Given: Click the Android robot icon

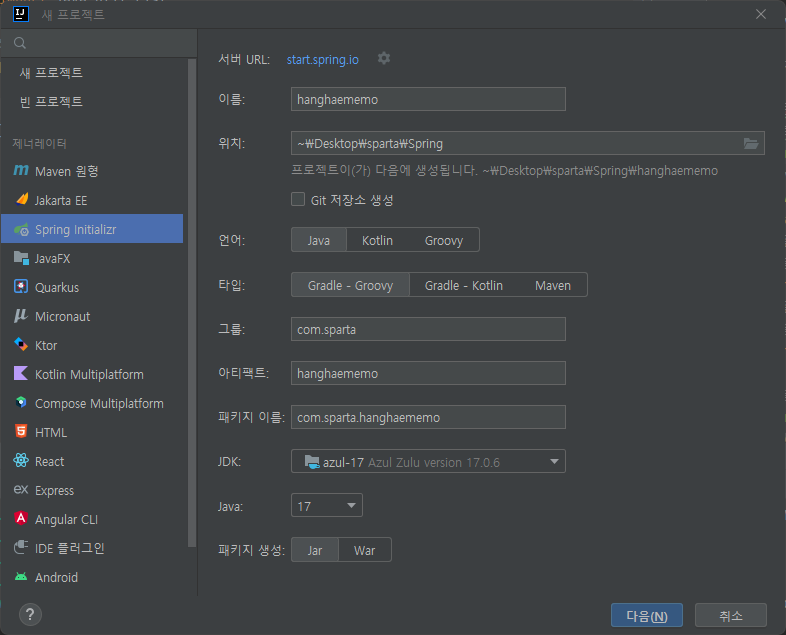Looking at the screenshot, I should (x=21, y=577).
